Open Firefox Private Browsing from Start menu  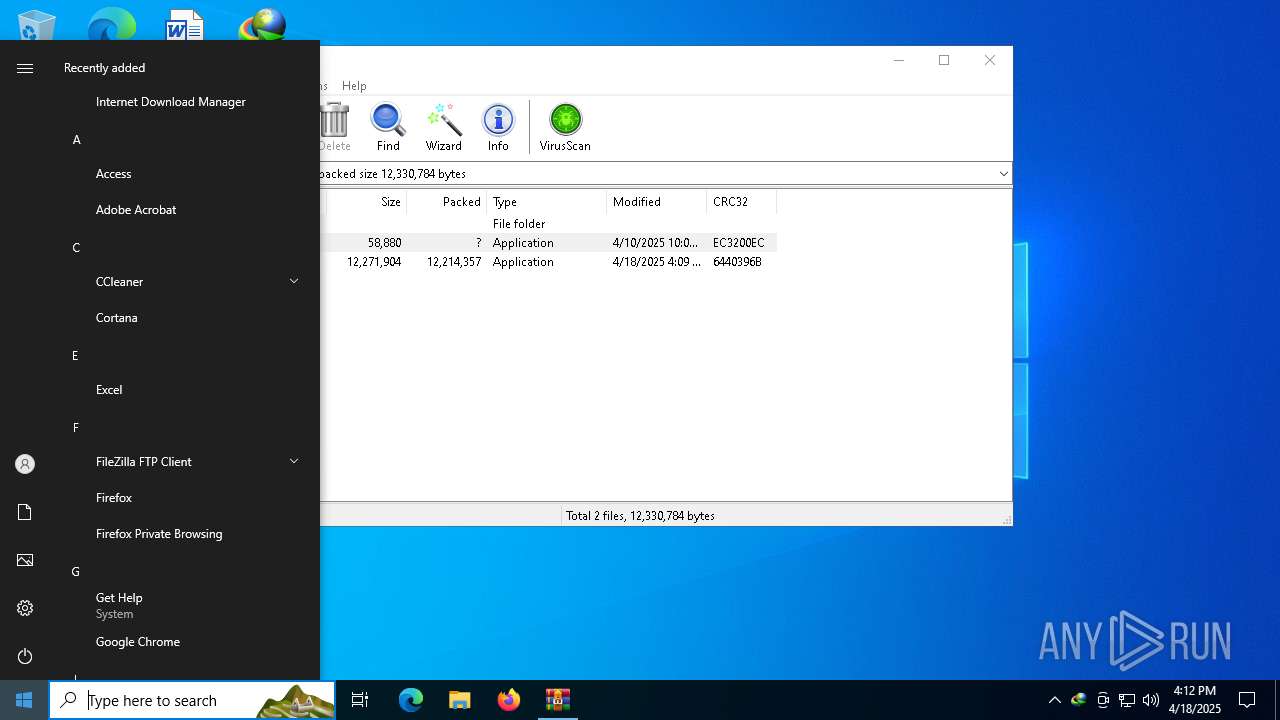click(159, 534)
